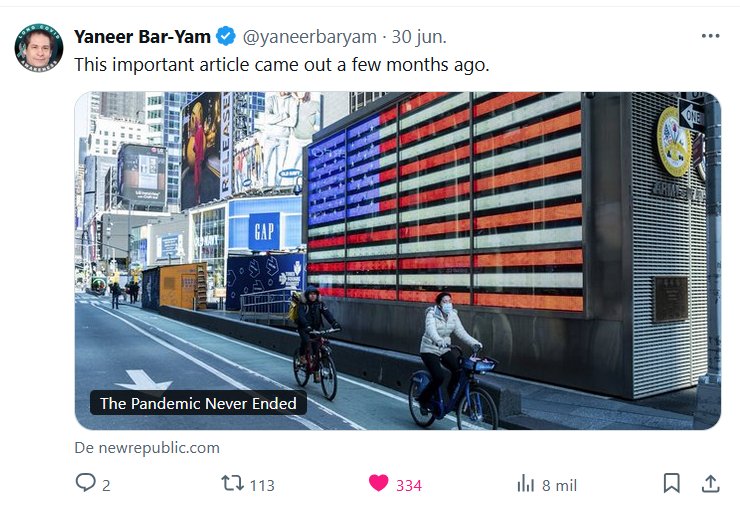Click the blue verified badge
The width and height of the screenshot is (740, 510).
point(226,36)
